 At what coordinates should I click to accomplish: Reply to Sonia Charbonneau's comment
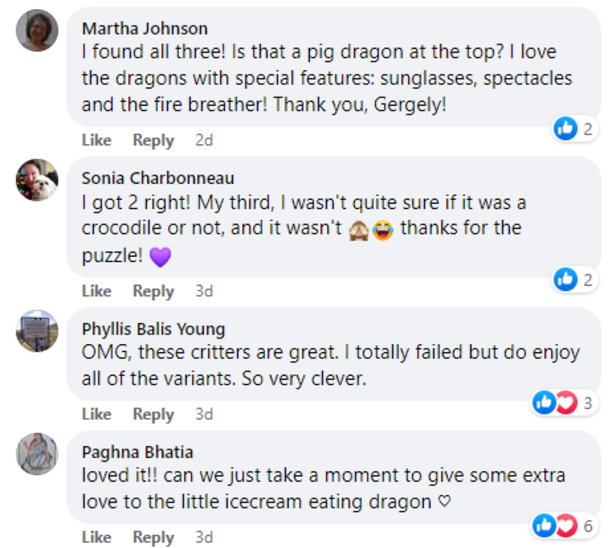(x=153, y=291)
